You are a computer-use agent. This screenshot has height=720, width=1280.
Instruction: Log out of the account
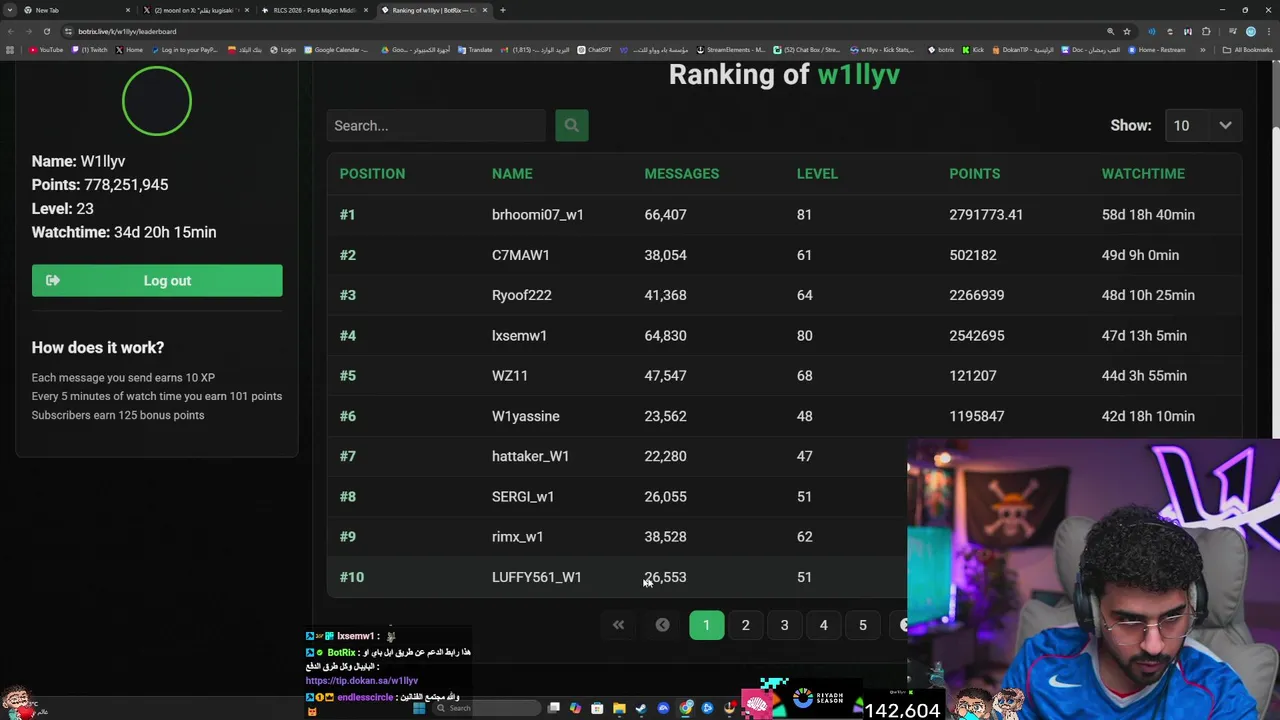tap(157, 281)
